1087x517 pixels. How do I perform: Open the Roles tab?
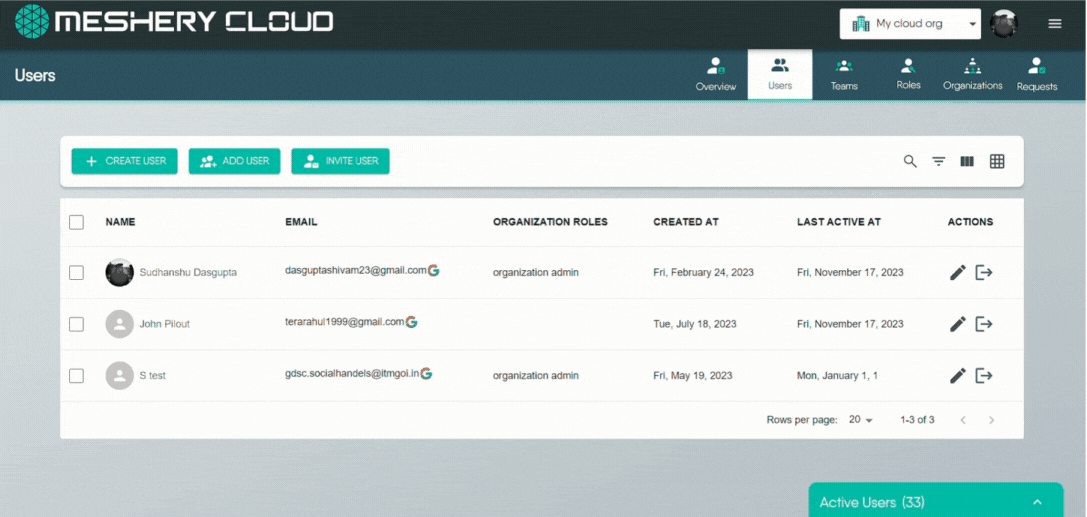[908, 75]
